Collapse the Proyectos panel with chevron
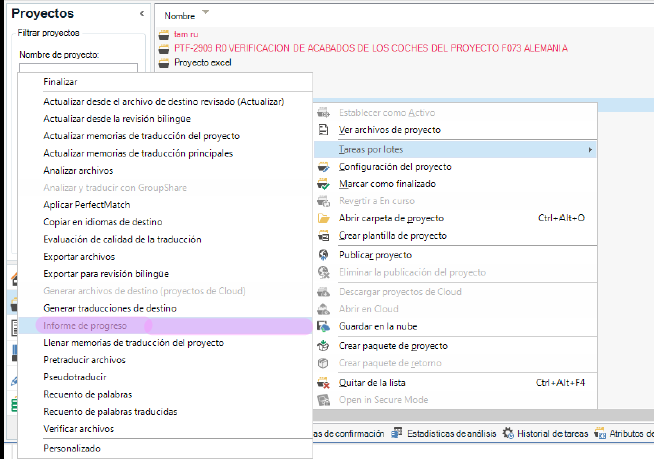This screenshot has height=459, width=654. (x=142, y=13)
